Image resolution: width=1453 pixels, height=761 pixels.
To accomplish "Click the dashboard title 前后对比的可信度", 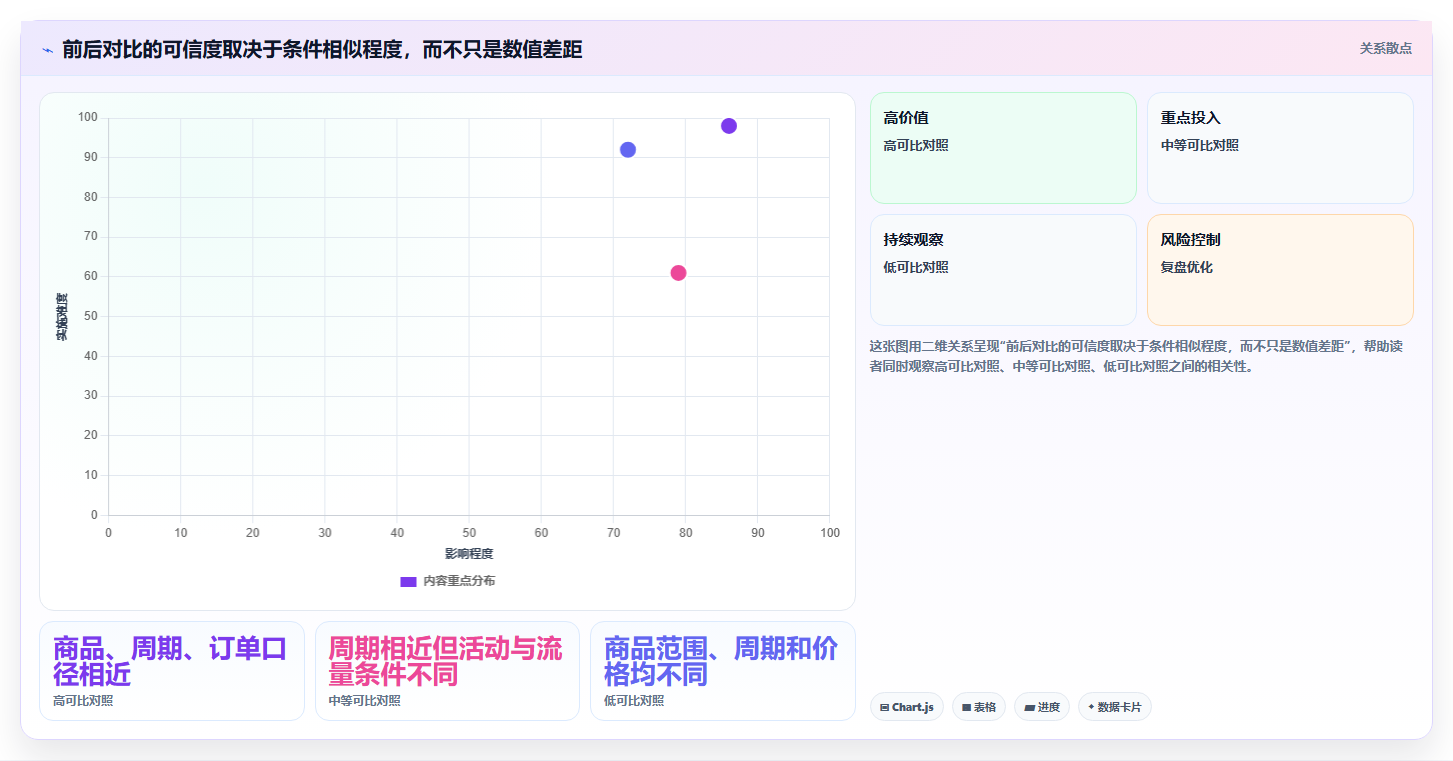I will (x=322, y=50).
